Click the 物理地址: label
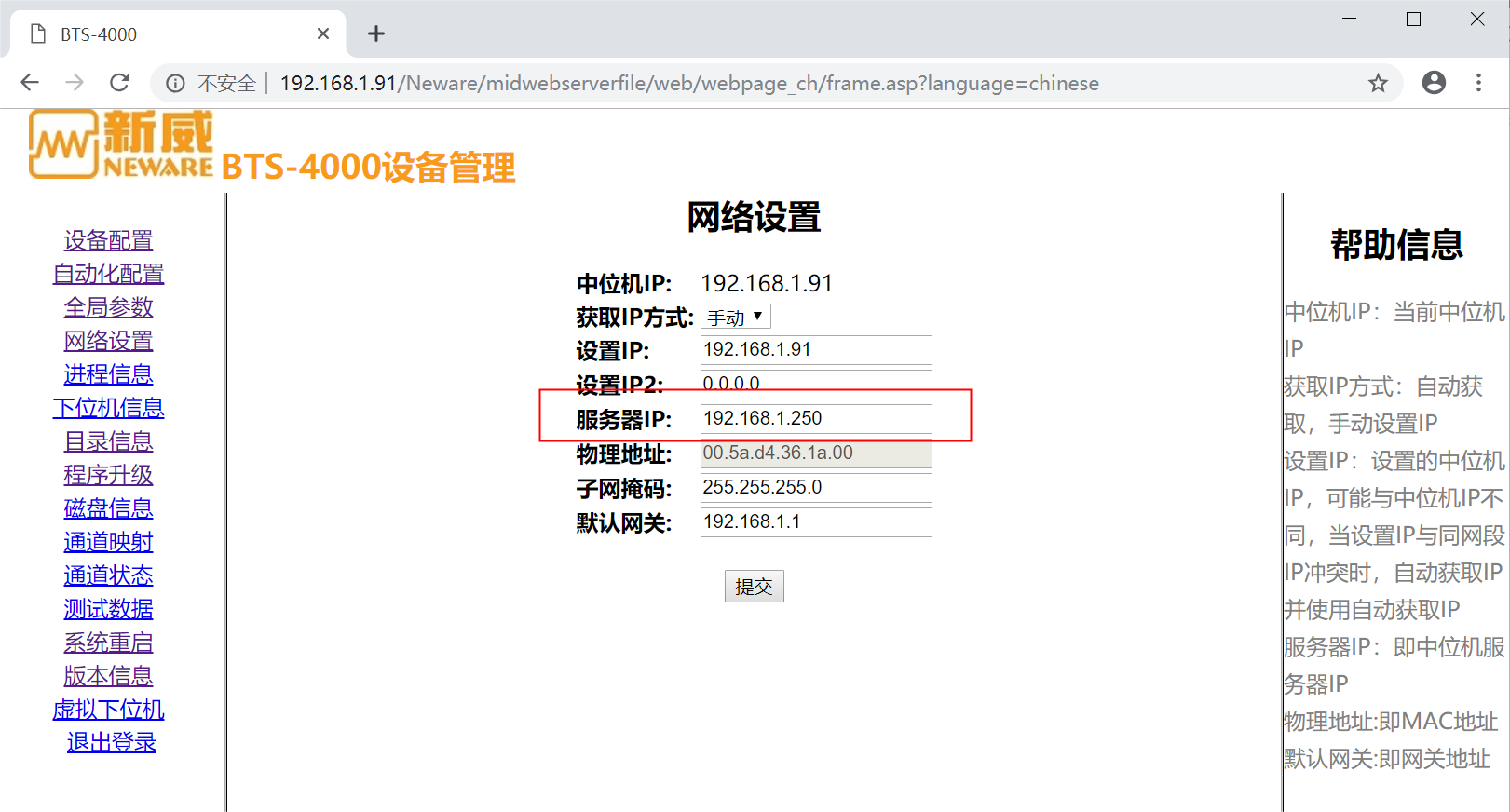Image resolution: width=1510 pixels, height=812 pixels. (624, 454)
